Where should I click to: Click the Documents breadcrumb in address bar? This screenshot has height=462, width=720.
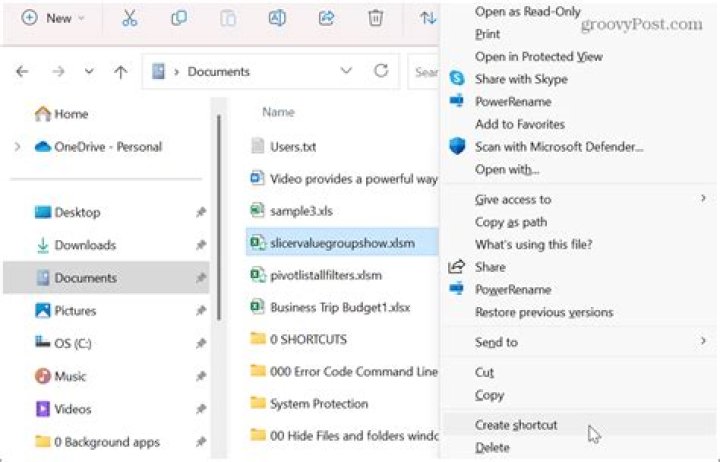(219, 72)
